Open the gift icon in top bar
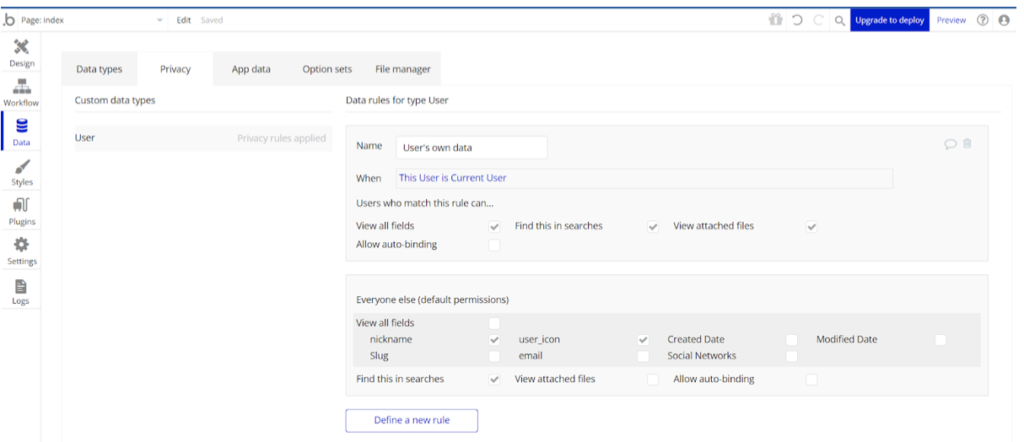Viewport: 1024px width, 442px height. pyautogui.click(x=776, y=20)
